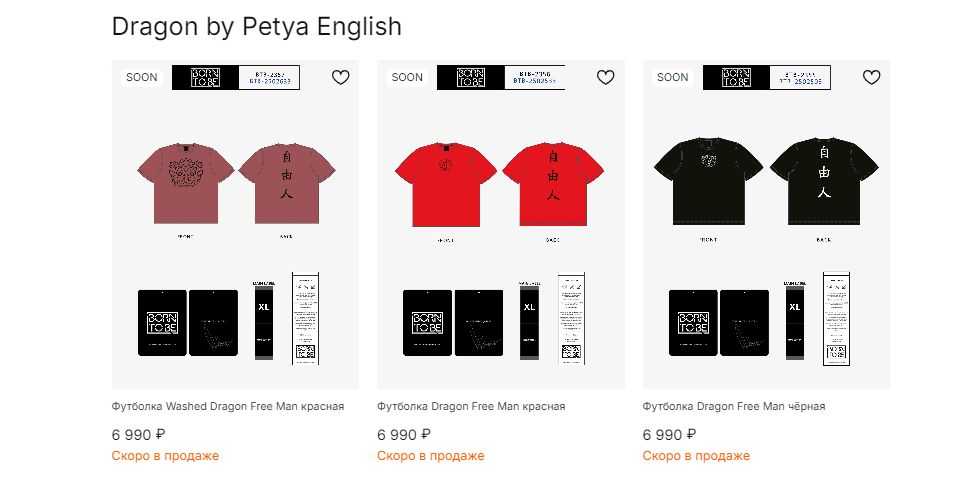Screen dimensions: 964x502
Task: Click the 6 990 ₽ price under black tee
Action: tap(670, 435)
